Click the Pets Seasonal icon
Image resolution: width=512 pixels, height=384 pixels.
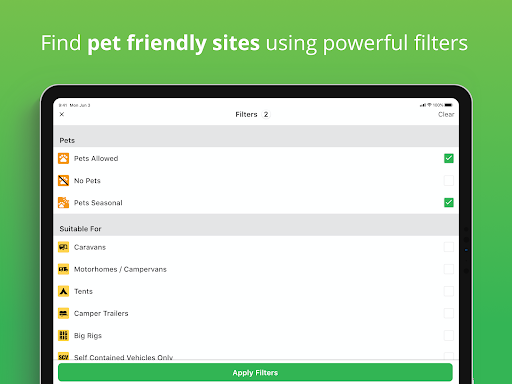pos(63,203)
